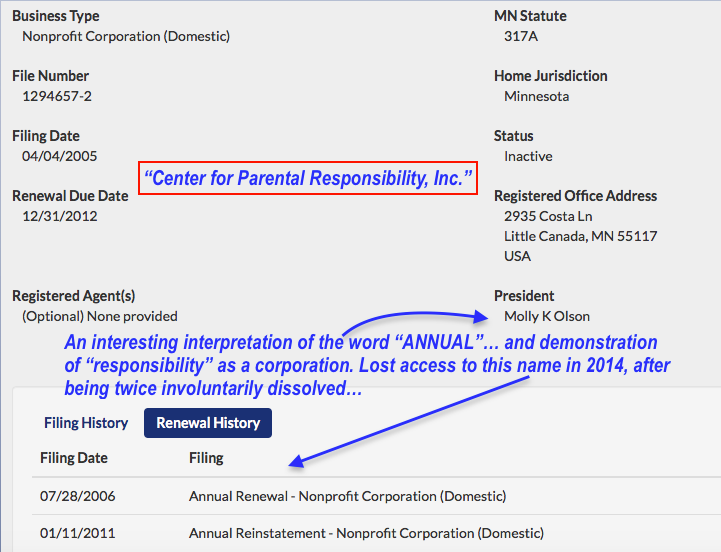The height and width of the screenshot is (552, 721).
Task: Click the 07/28/2006 Annual Renewal row
Action: 347,496
